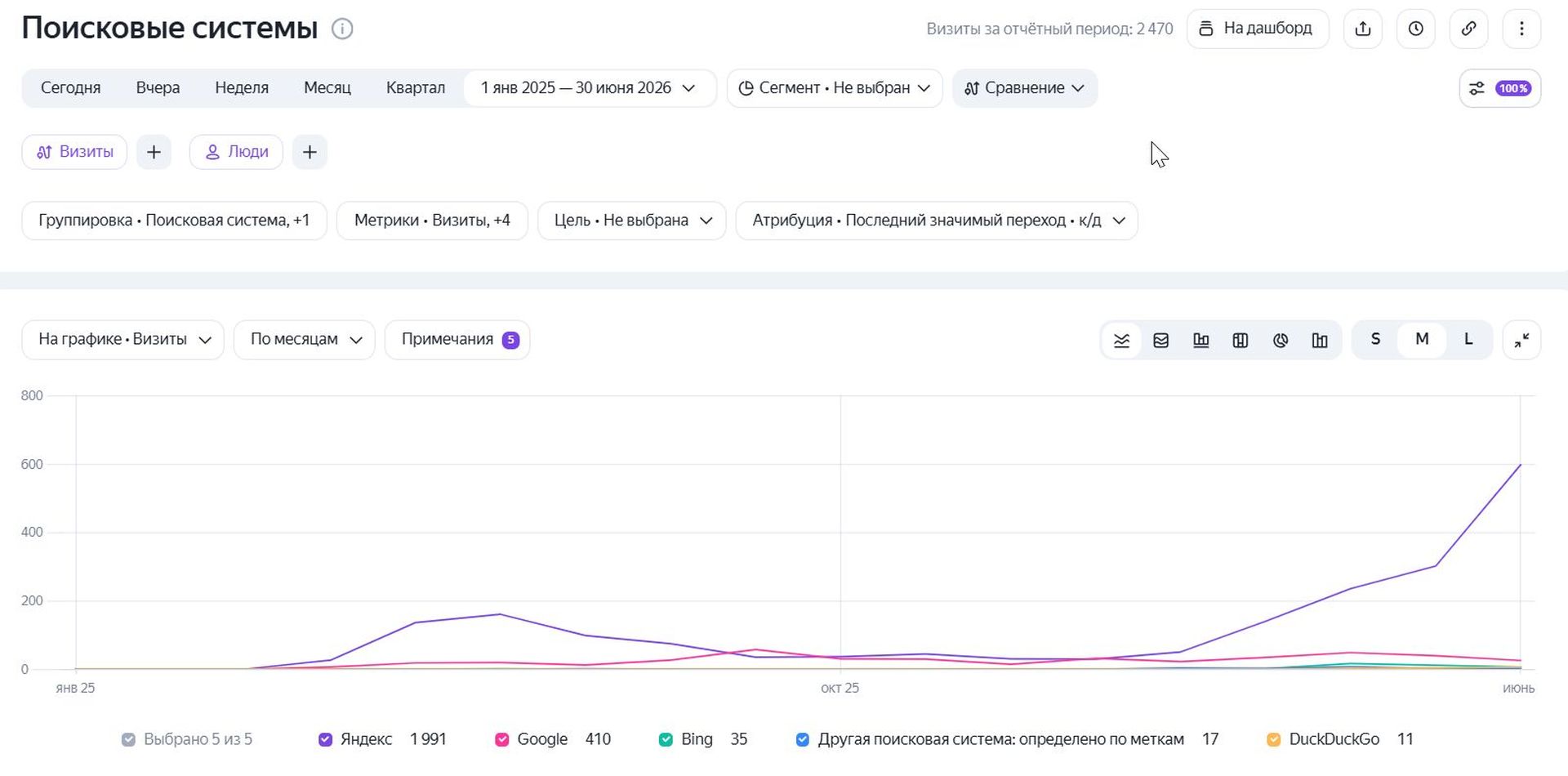
Task: Toggle the Google legend checkbox
Action: 501,739
